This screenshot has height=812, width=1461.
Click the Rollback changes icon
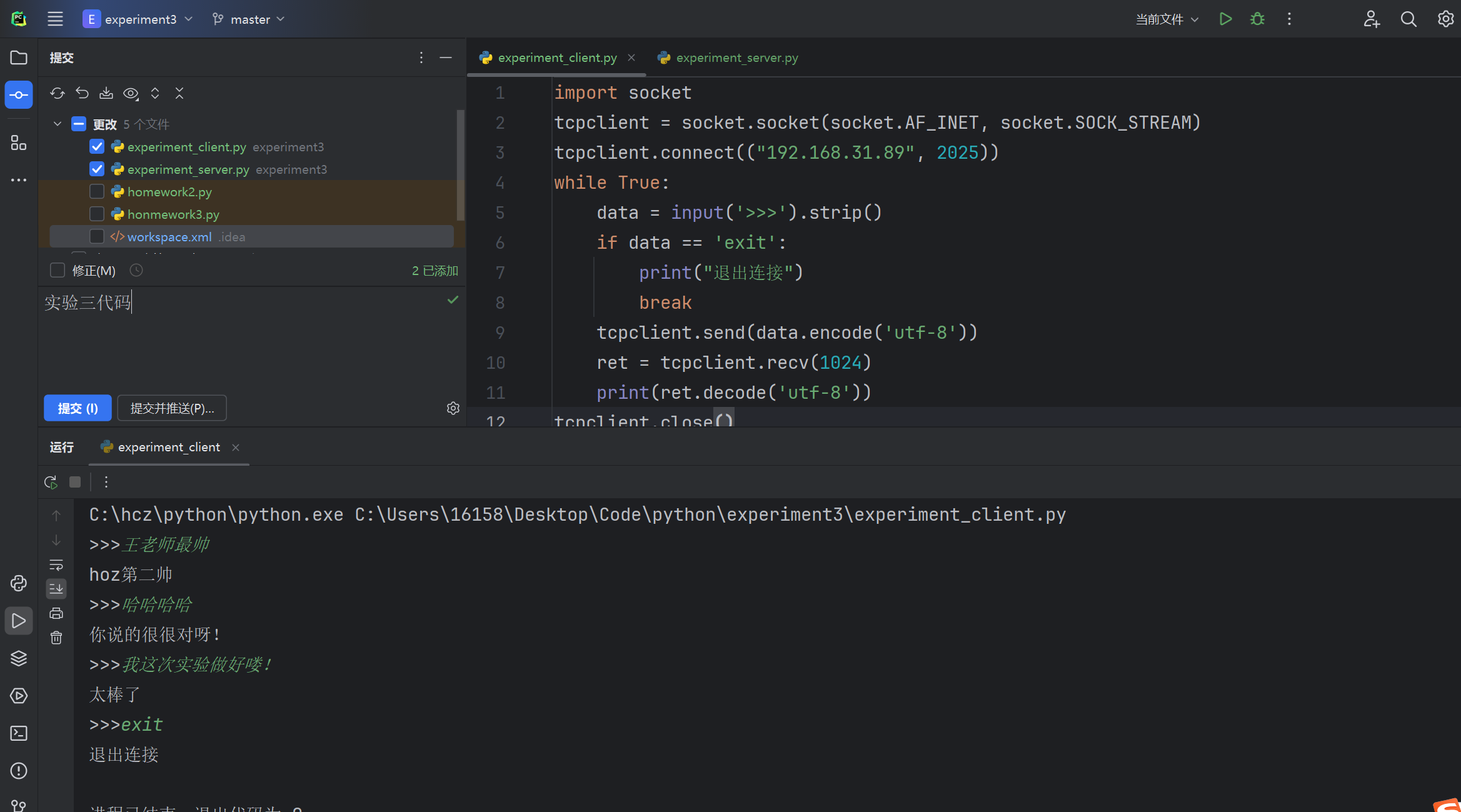point(82,93)
